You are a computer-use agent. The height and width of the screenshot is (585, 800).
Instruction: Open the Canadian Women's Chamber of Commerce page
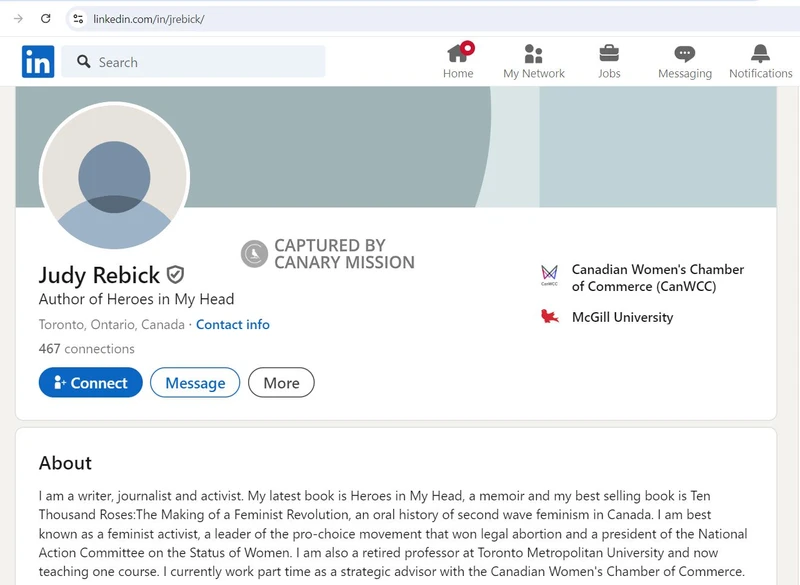656,278
